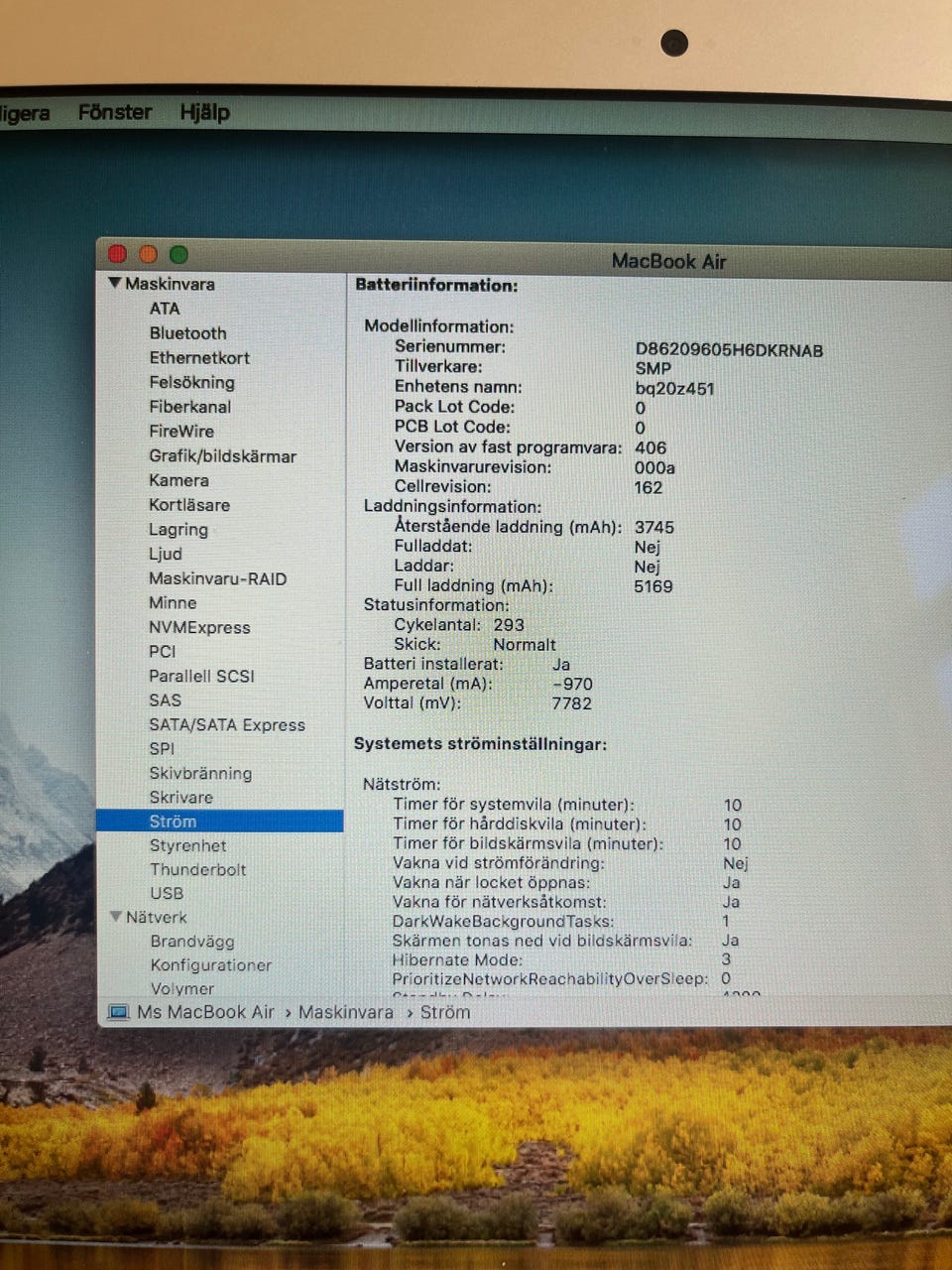Click the Maskinvara sidebar heading
Image resolution: width=952 pixels, height=1270 pixels.
(x=170, y=284)
